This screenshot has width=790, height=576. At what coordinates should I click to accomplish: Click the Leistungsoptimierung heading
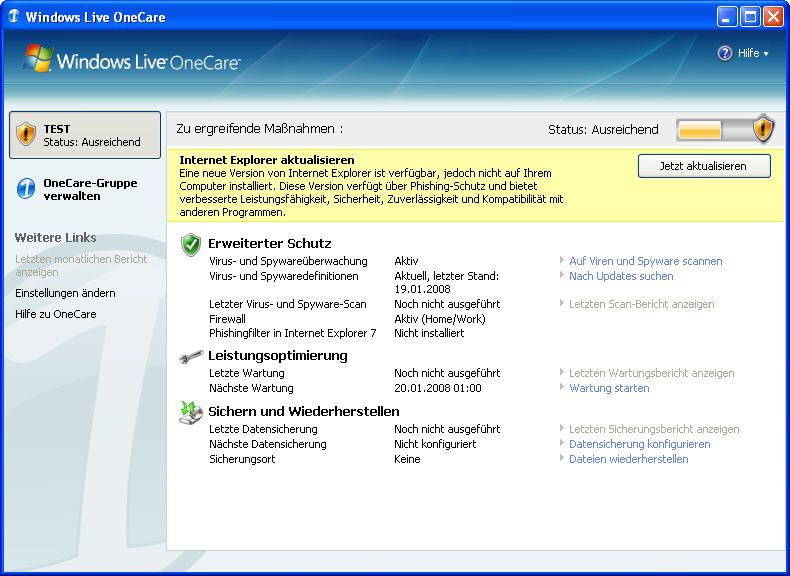pos(278,356)
